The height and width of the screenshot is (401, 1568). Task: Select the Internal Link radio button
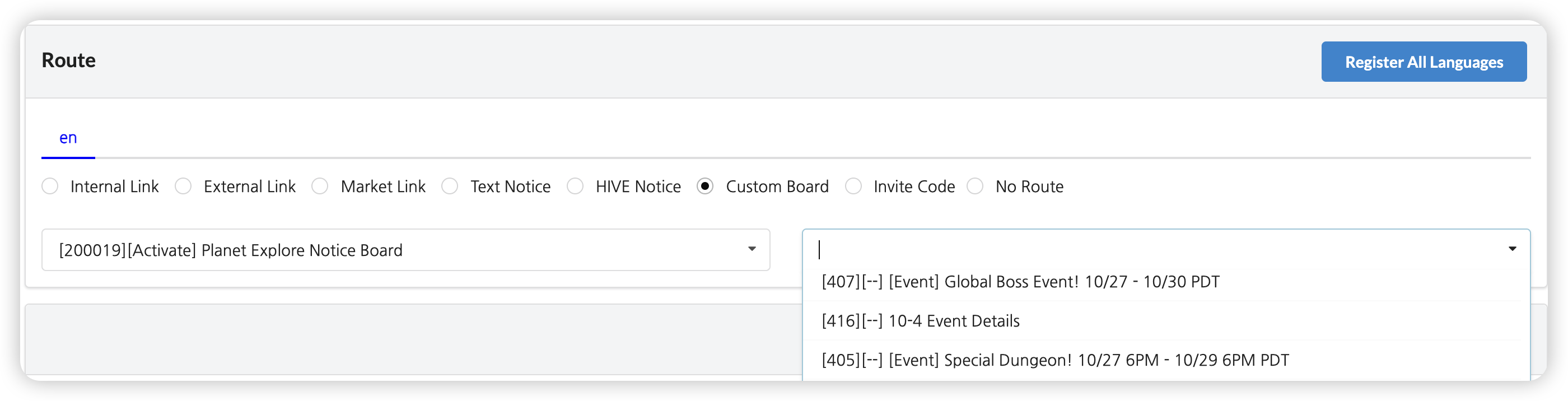[50, 186]
